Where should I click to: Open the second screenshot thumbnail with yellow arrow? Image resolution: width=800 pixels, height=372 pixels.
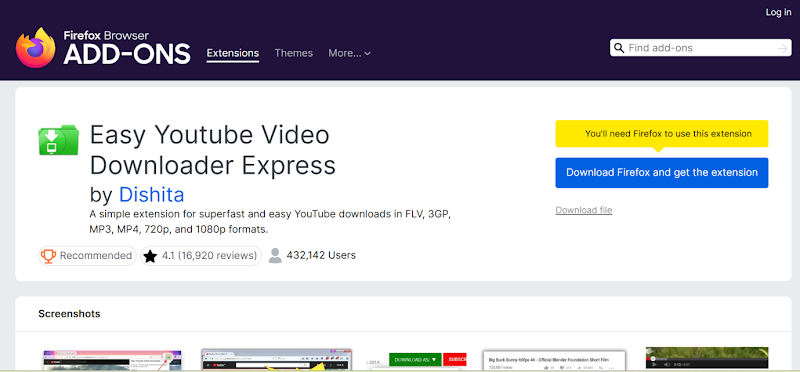(277, 360)
